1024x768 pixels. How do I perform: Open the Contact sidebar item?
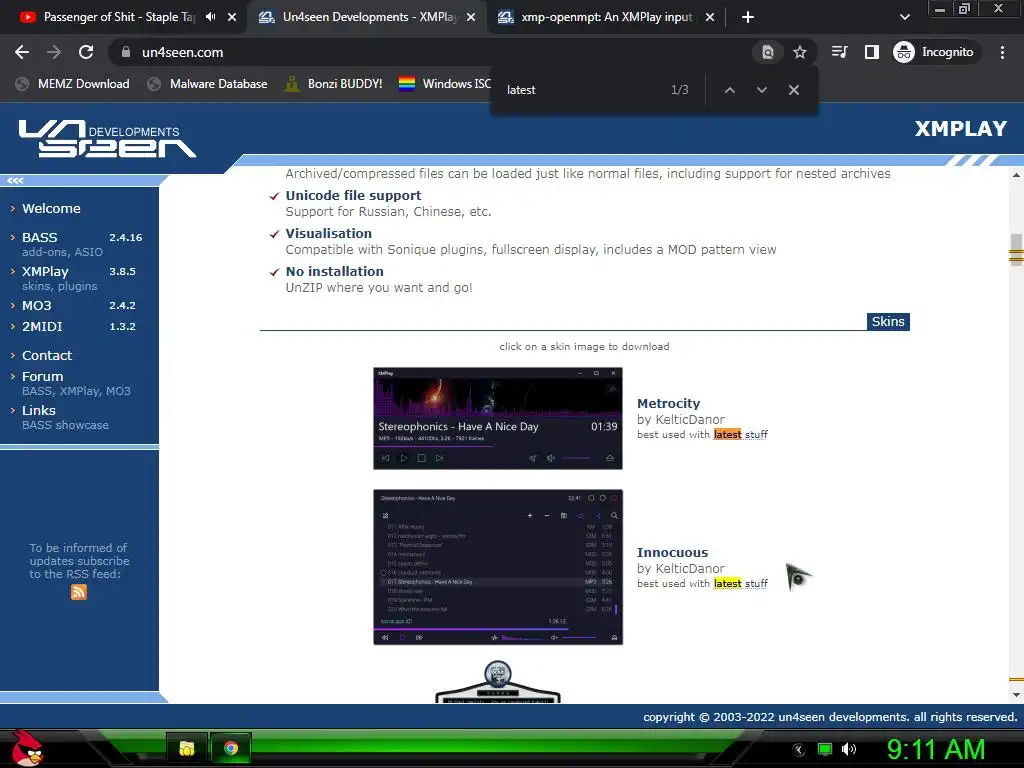[x=46, y=355]
